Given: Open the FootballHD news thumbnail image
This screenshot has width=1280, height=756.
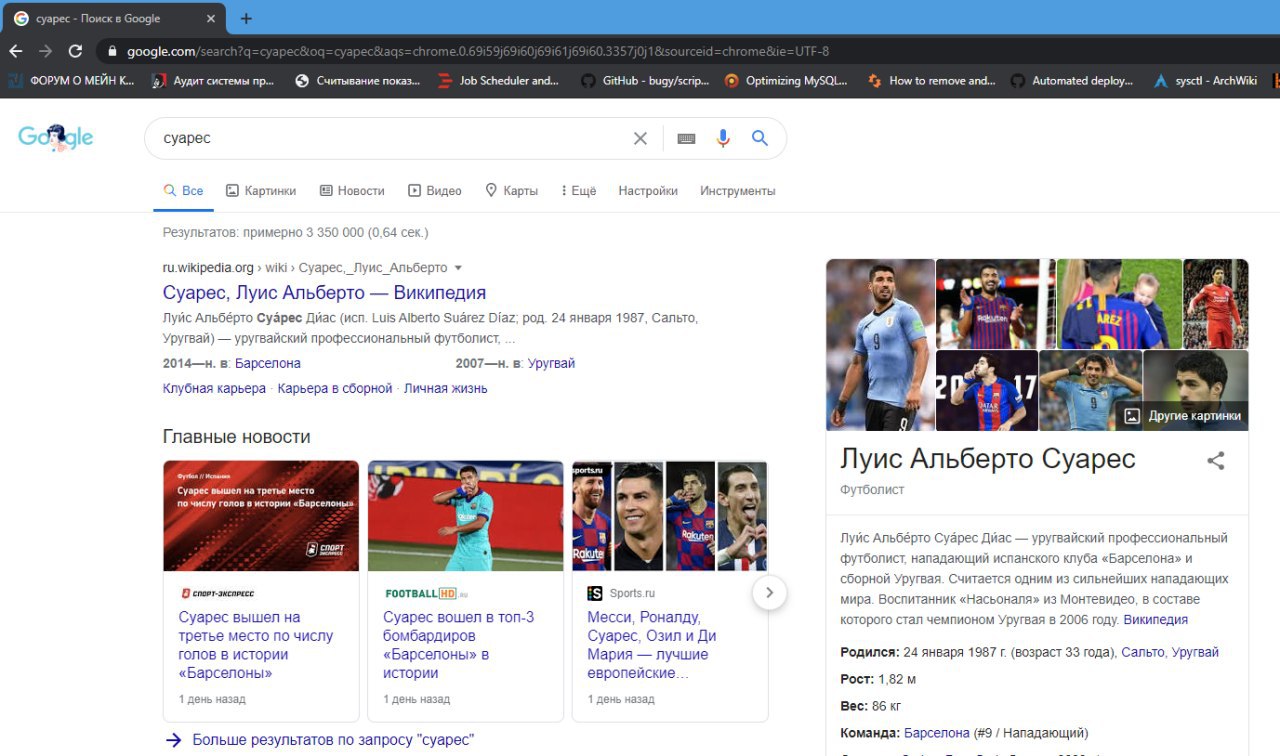Looking at the screenshot, I should point(465,516).
